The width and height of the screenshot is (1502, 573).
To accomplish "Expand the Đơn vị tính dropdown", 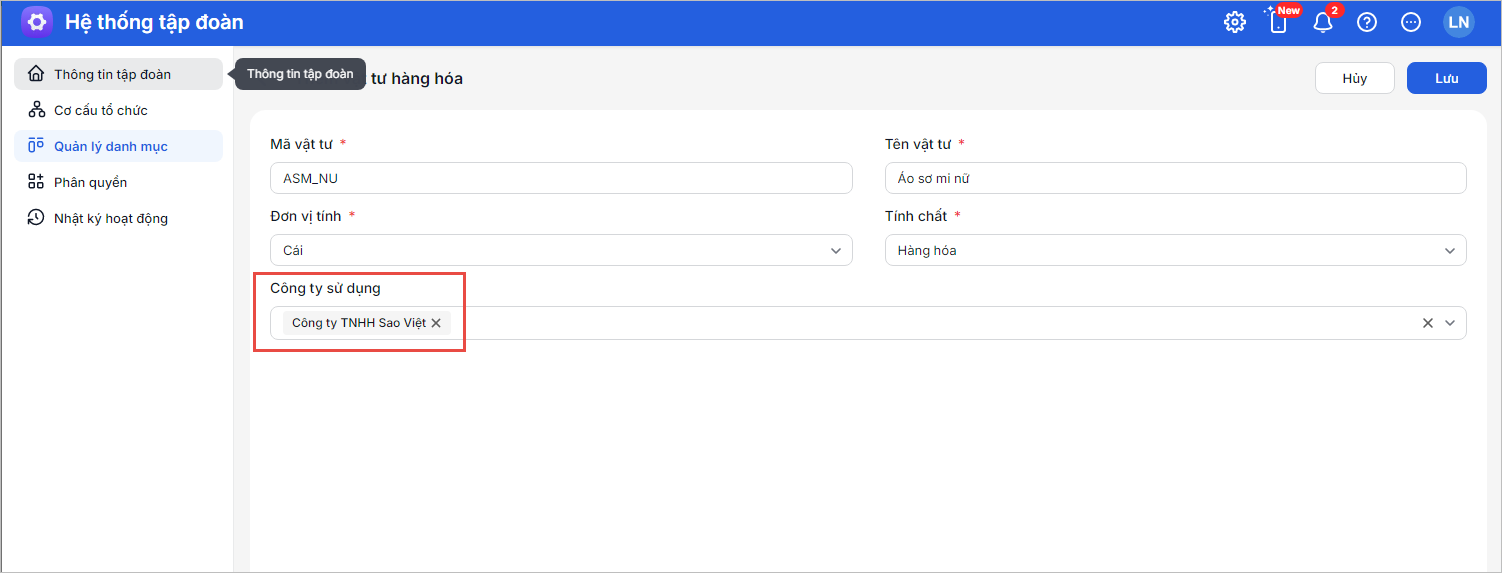I will coord(836,251).
